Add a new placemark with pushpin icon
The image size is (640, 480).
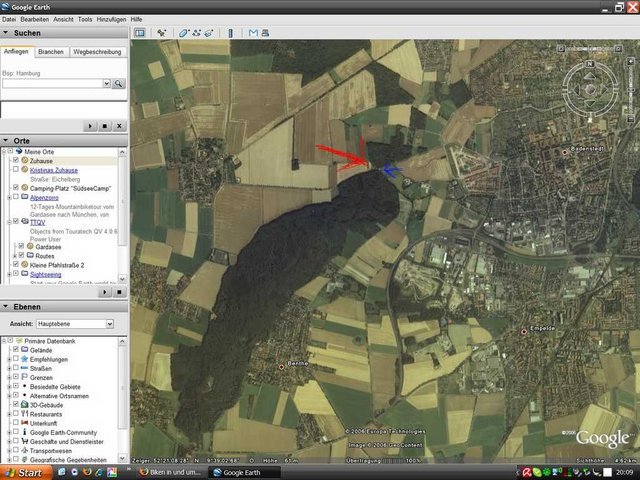point(162,33)
